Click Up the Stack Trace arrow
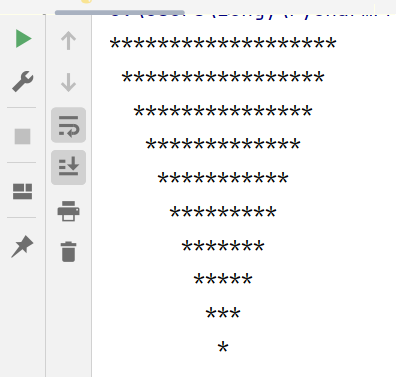 pyautogui.click(x=68, y=41)
